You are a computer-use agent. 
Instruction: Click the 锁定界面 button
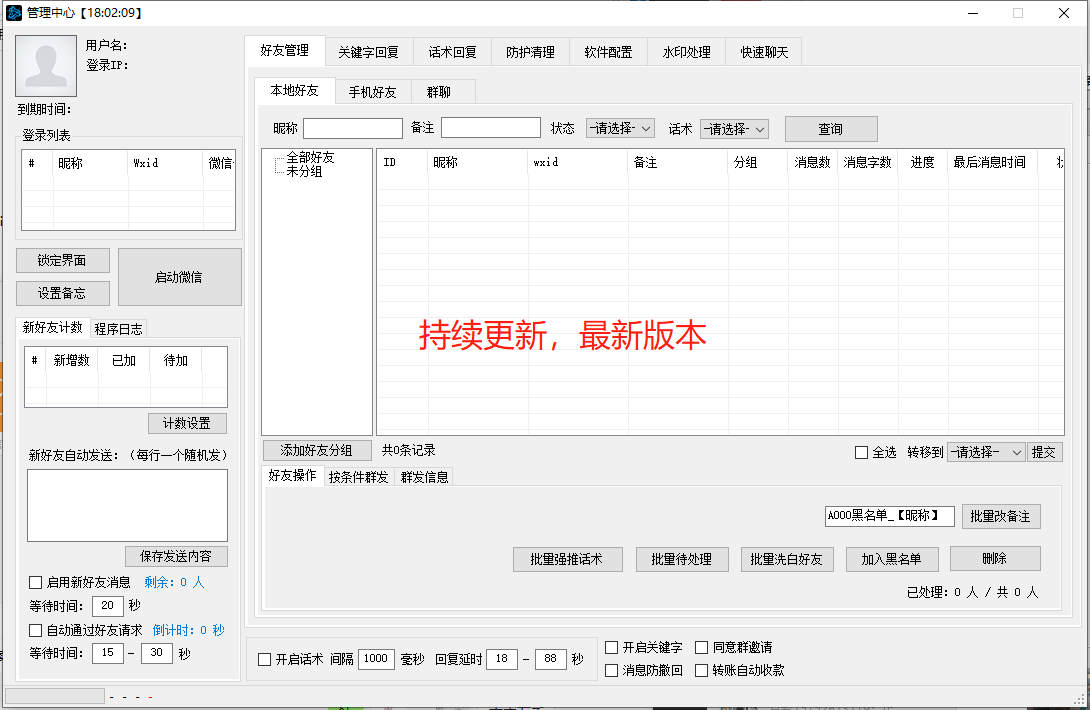[63, 260]
